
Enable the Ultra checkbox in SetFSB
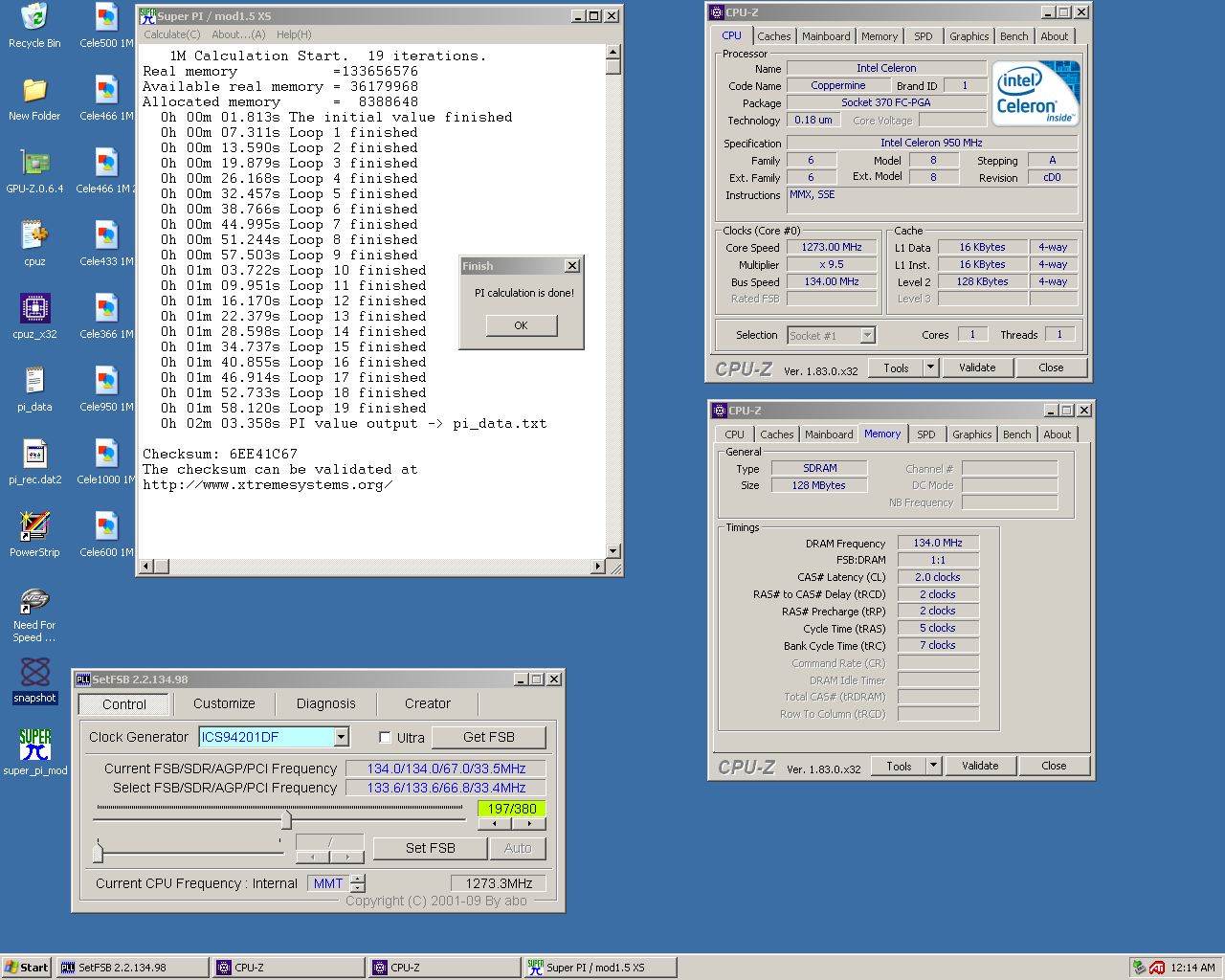(x=385, y=737)
